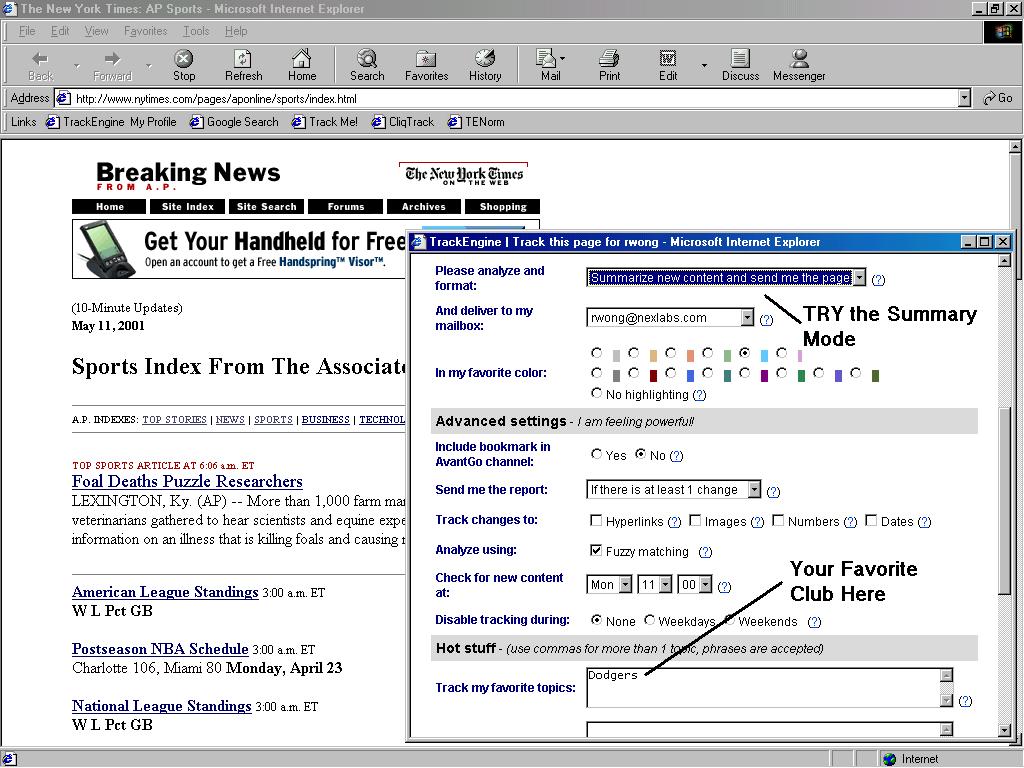Image resolution: width=1024 pixels, height=768 pixels.
Task: Click the help icon after No highlighting
Action: 699,395
